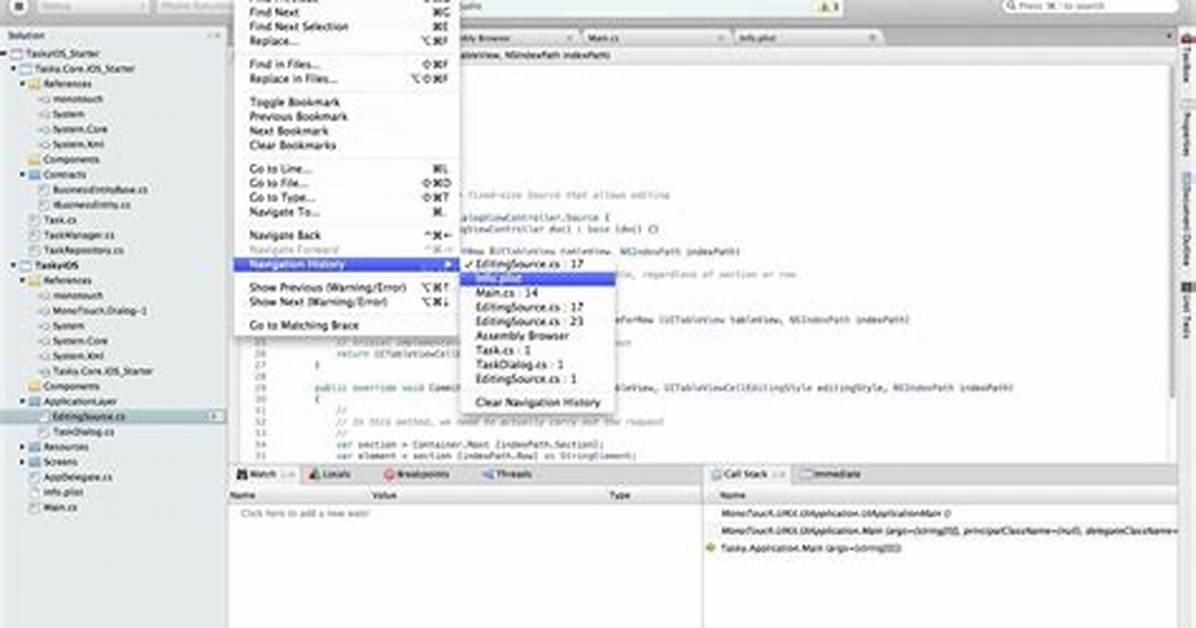Click Clear Navigation History
The height and width of the screenshot is (628, 1196).
pyautogui.click(x=538, y=403)
